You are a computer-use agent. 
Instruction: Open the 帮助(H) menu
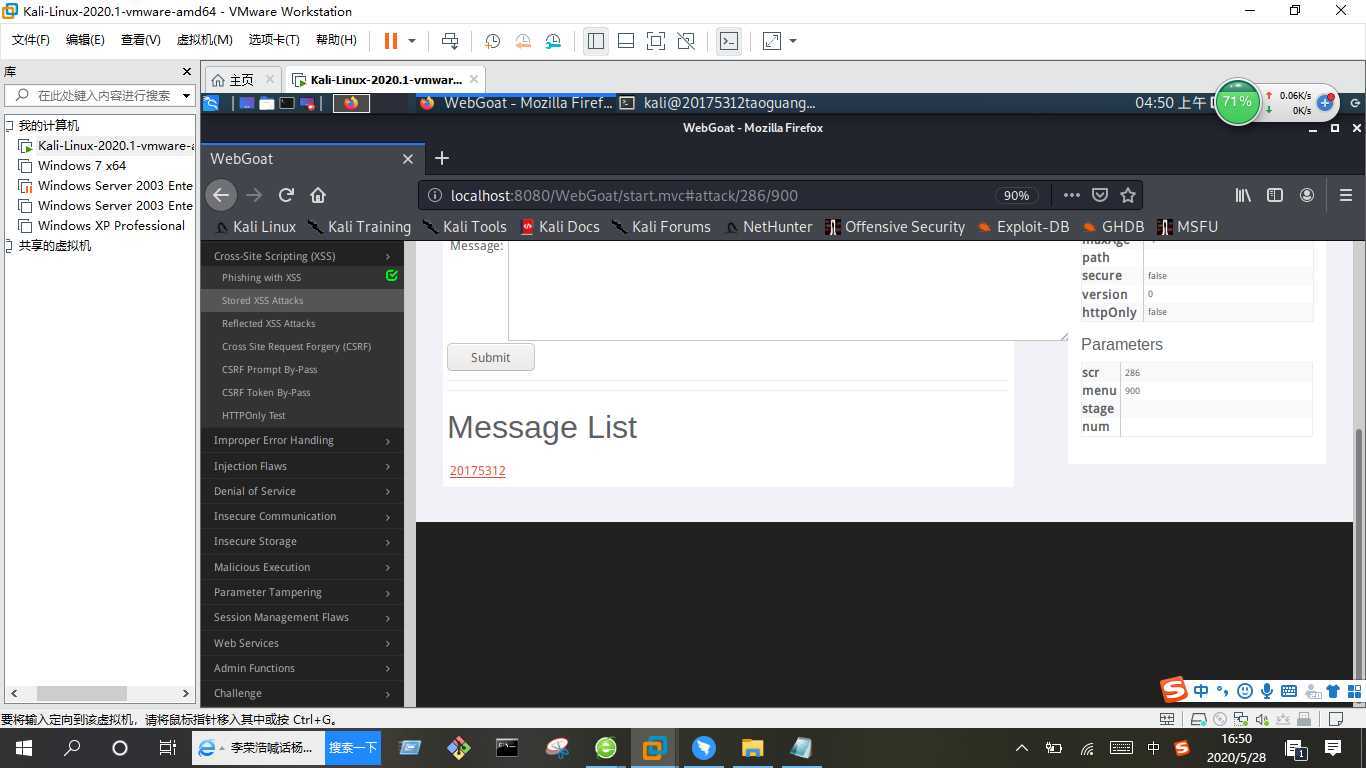coord(336,40)
